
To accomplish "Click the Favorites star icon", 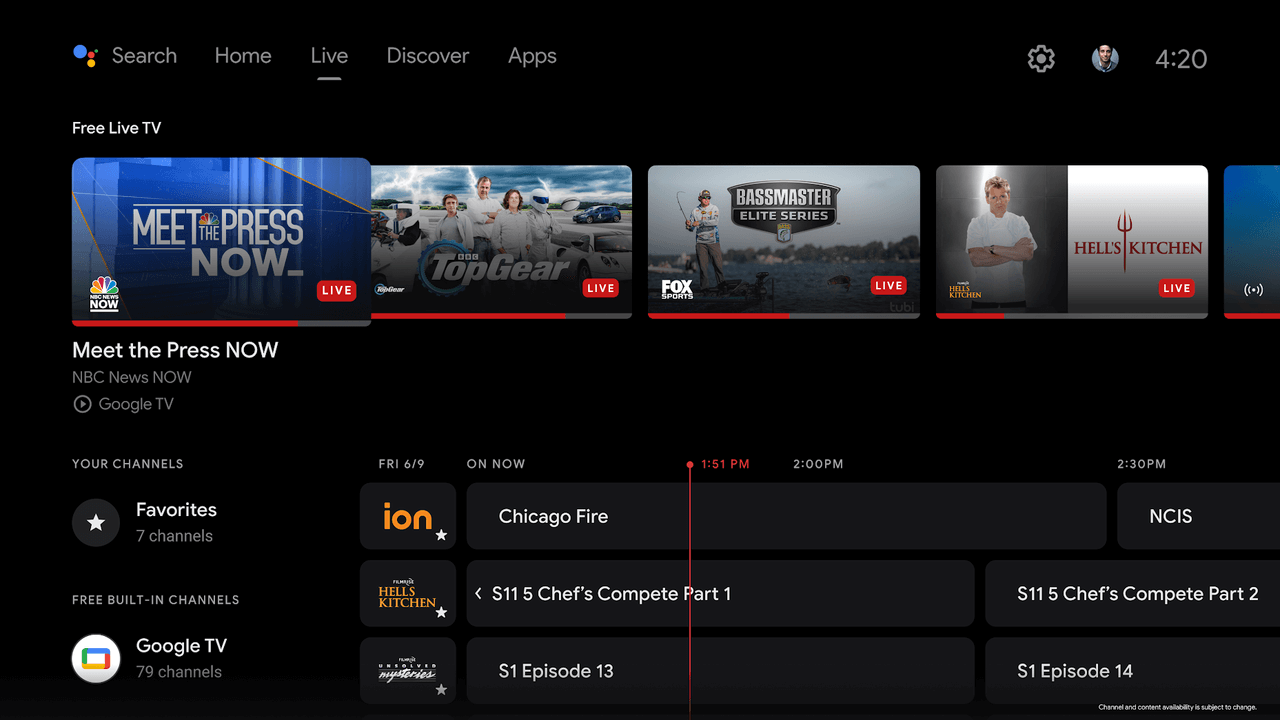I will coord(96,522).
